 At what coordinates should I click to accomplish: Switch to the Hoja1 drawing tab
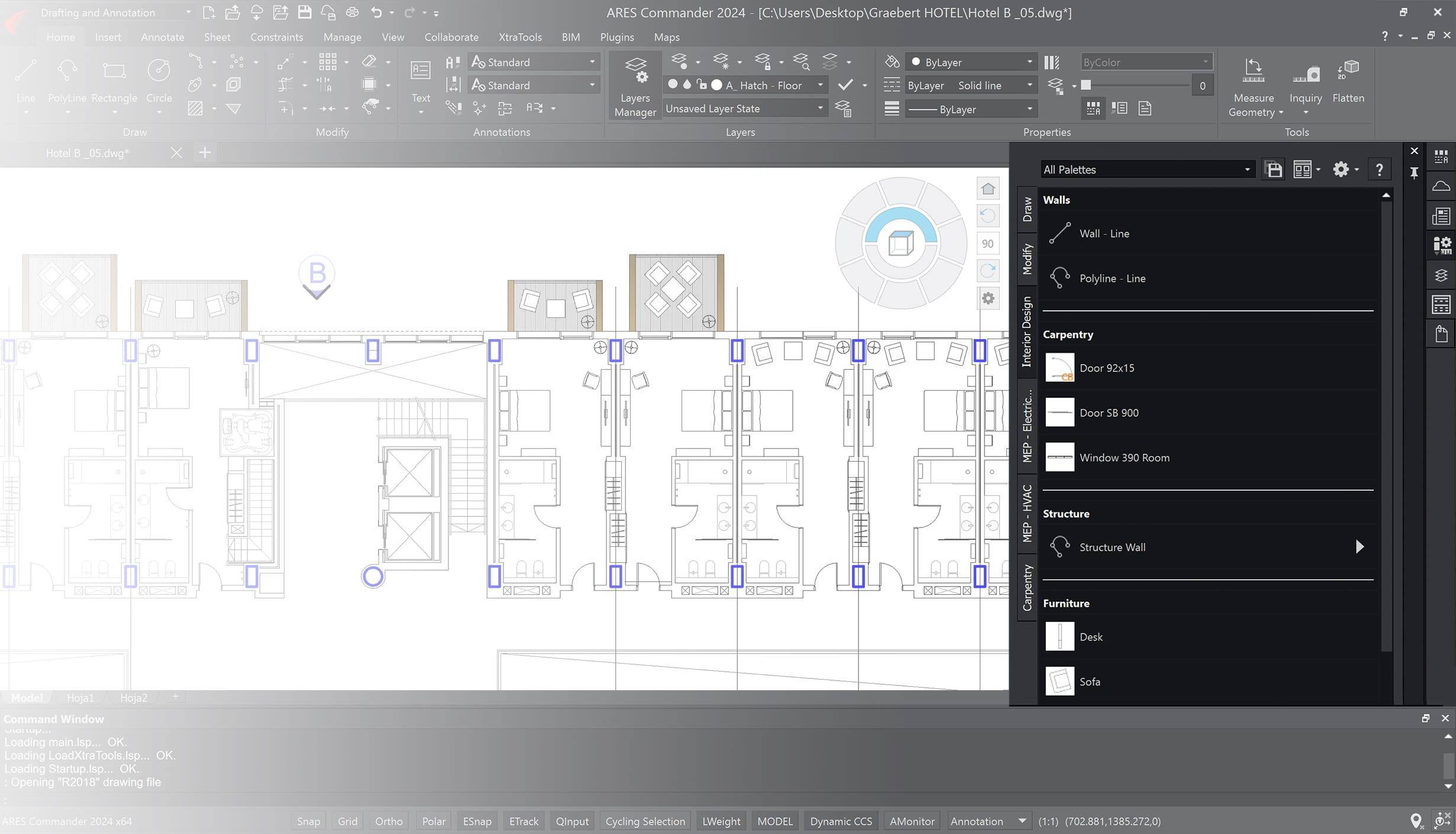(x=79, y=697)
